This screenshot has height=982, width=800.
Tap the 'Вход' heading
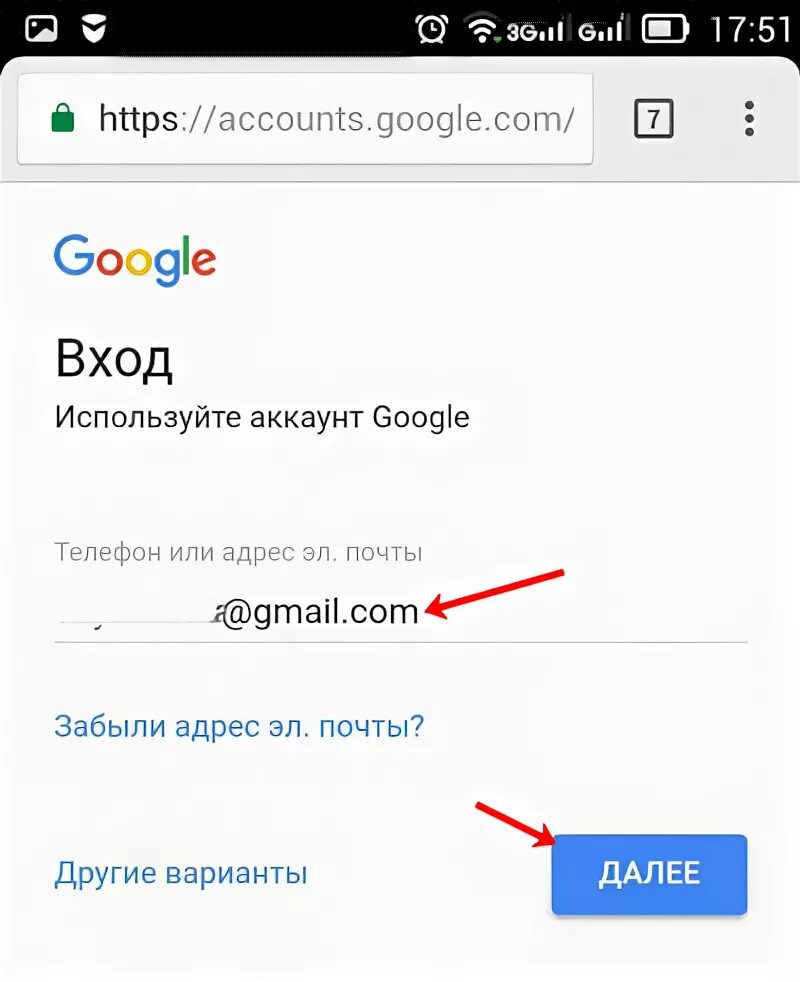113,359
